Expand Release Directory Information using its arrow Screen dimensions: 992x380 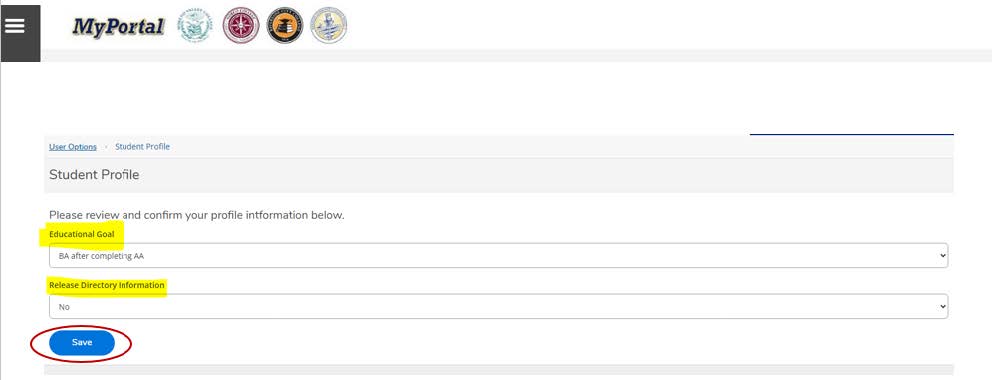943,307
